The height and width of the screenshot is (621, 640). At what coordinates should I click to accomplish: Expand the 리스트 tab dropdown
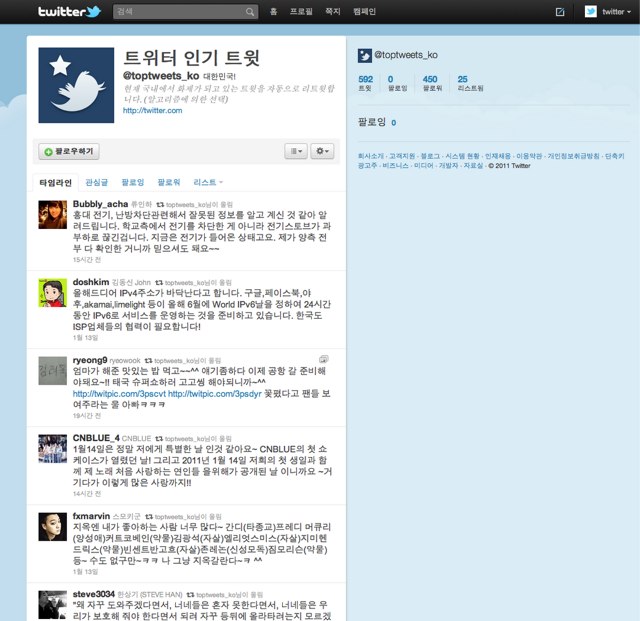point(208,182)
